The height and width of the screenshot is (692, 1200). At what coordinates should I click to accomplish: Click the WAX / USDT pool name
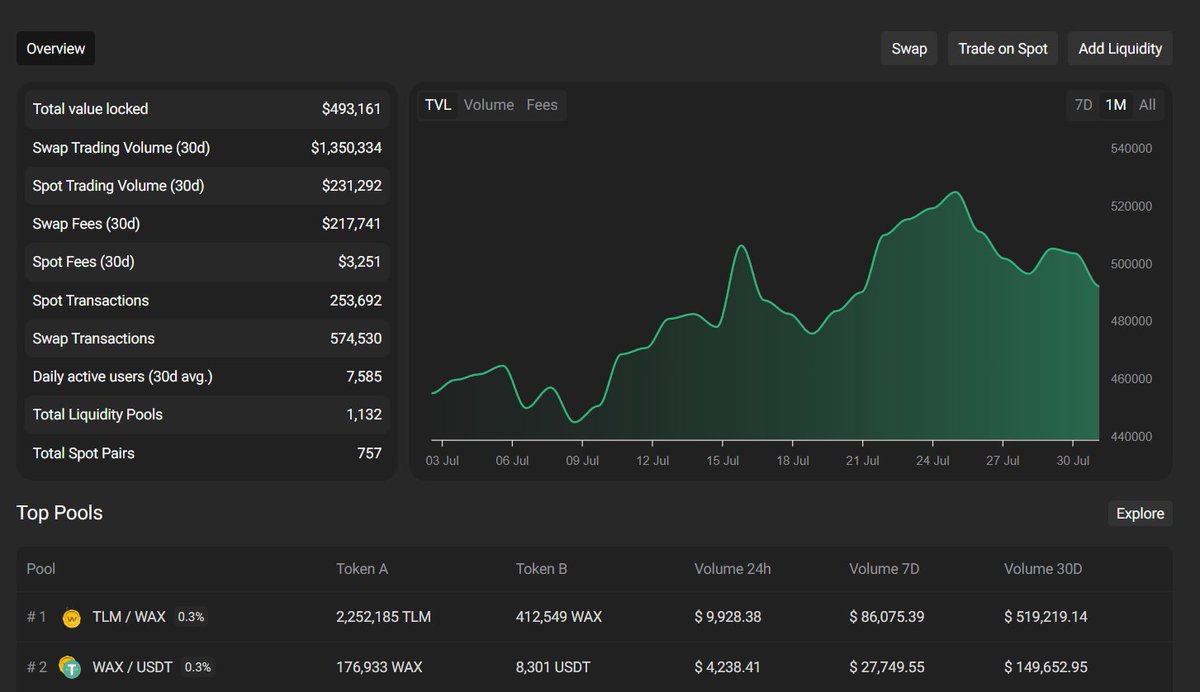point(134,667)
